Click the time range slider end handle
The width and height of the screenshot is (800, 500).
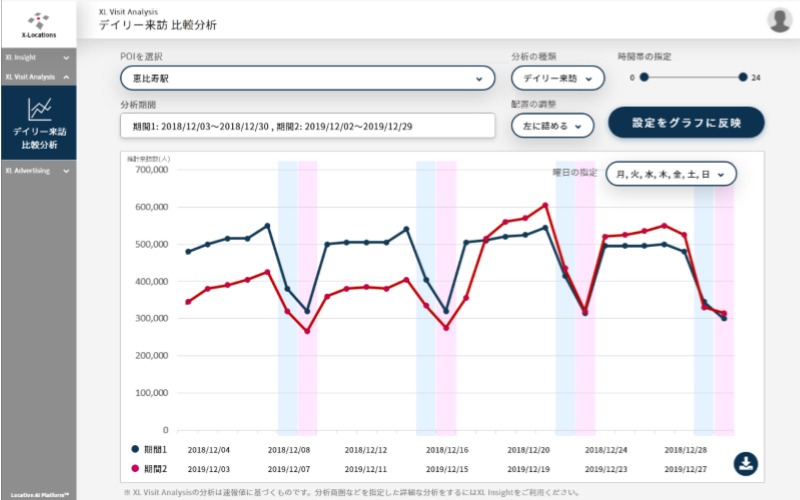[743, 77]
